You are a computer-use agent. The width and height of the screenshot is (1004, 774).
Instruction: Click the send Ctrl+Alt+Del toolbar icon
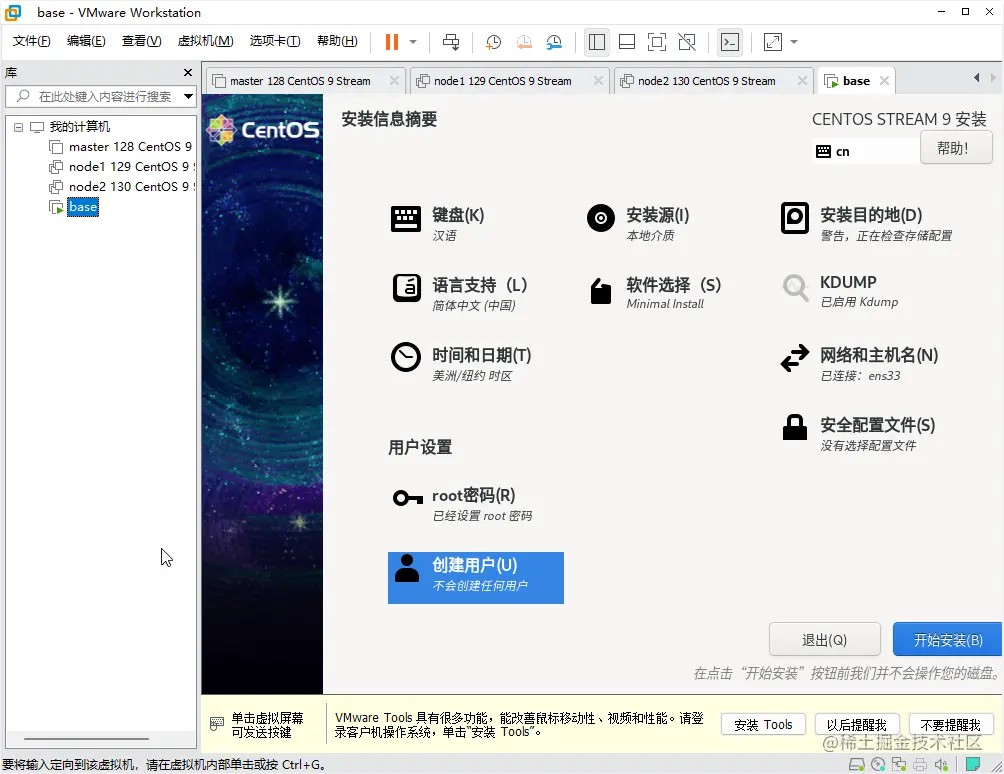coord(451,42)
